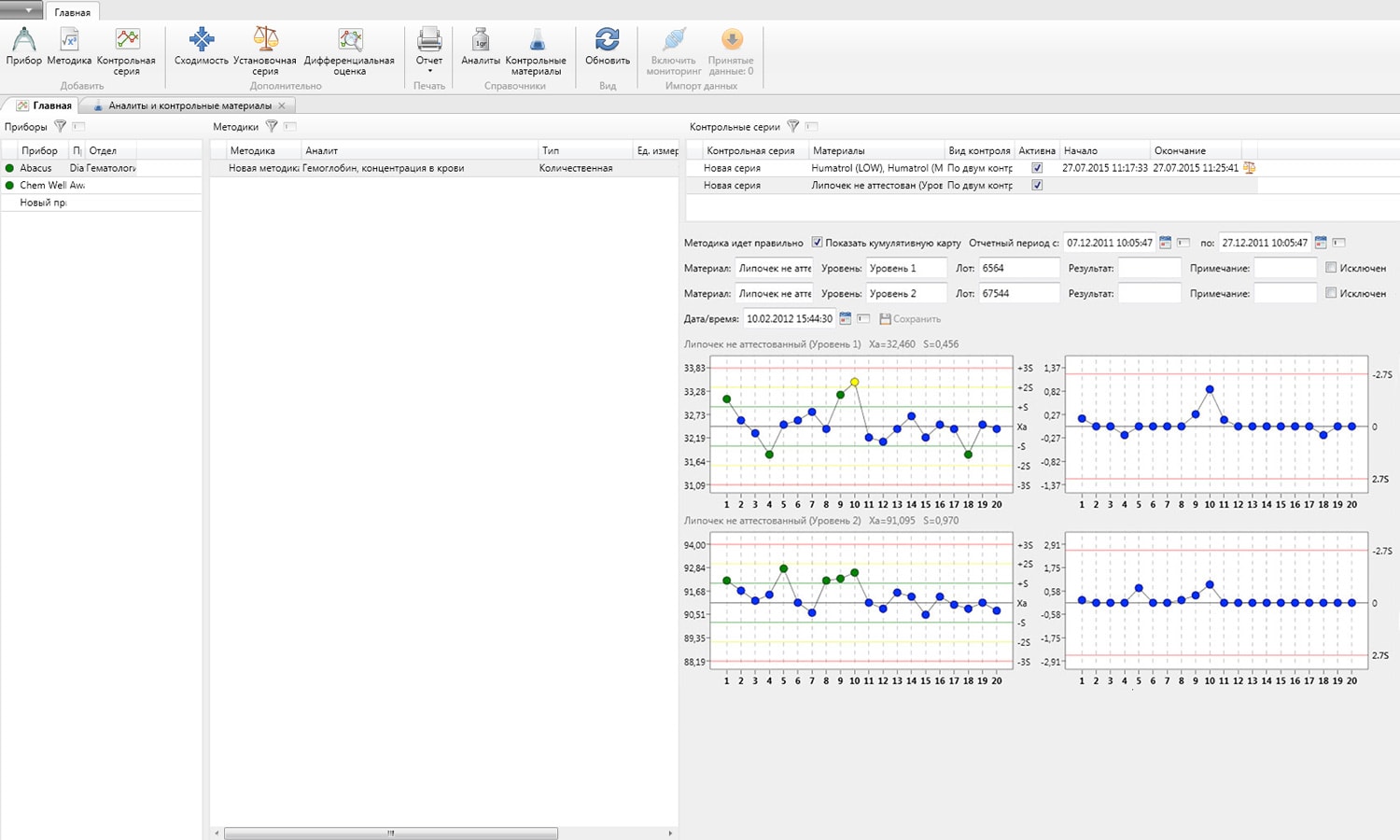Toggle small switch next to Методики filter
This screenshot has height=840, width=1400.
tap(290, 126)
